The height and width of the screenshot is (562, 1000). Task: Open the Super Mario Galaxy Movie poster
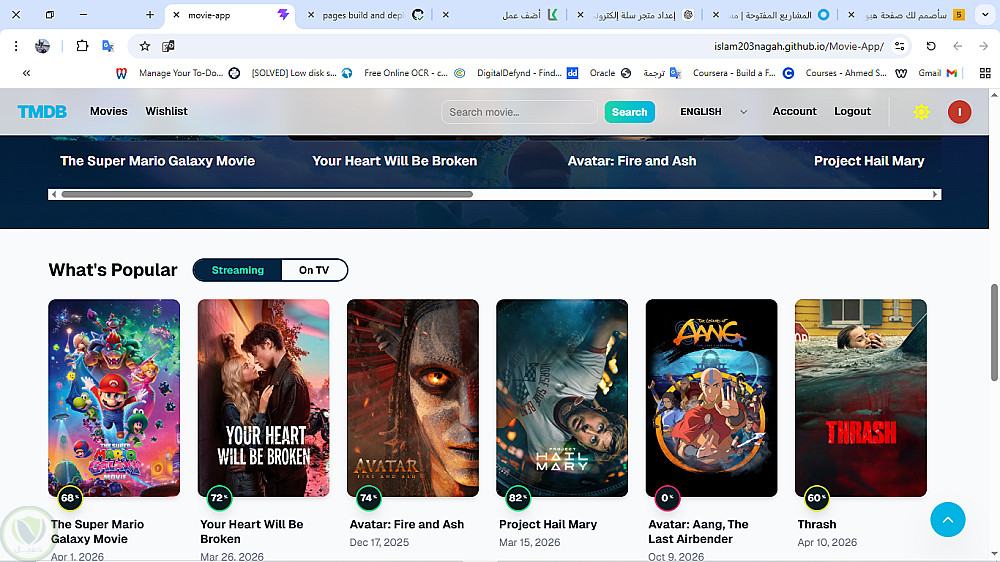(114, 398)
